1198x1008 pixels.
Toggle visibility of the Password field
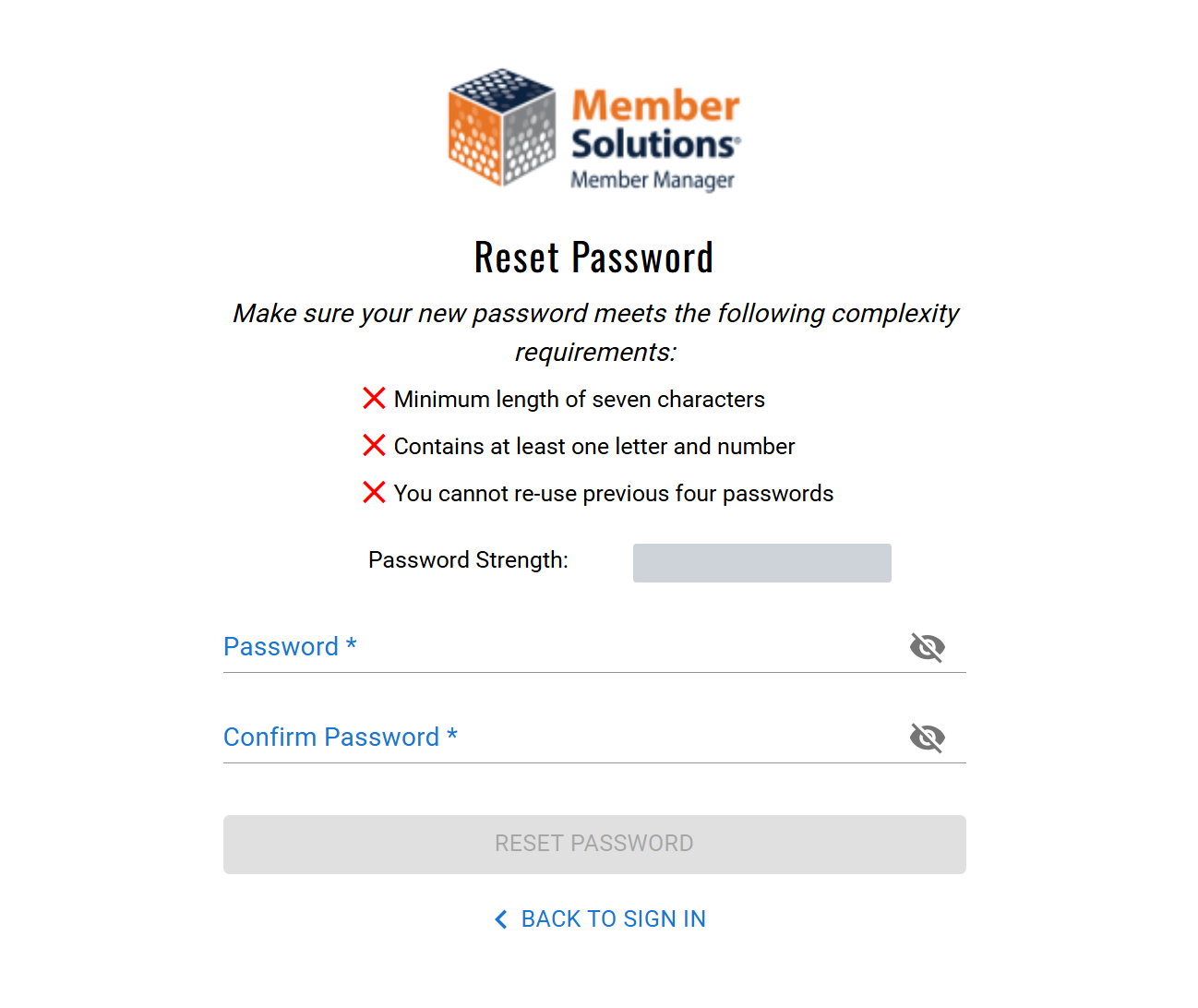point(927,647)
